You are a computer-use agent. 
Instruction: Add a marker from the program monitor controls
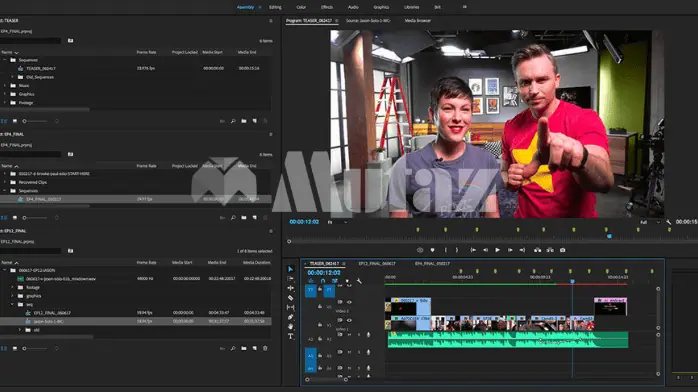coord(432,250)
